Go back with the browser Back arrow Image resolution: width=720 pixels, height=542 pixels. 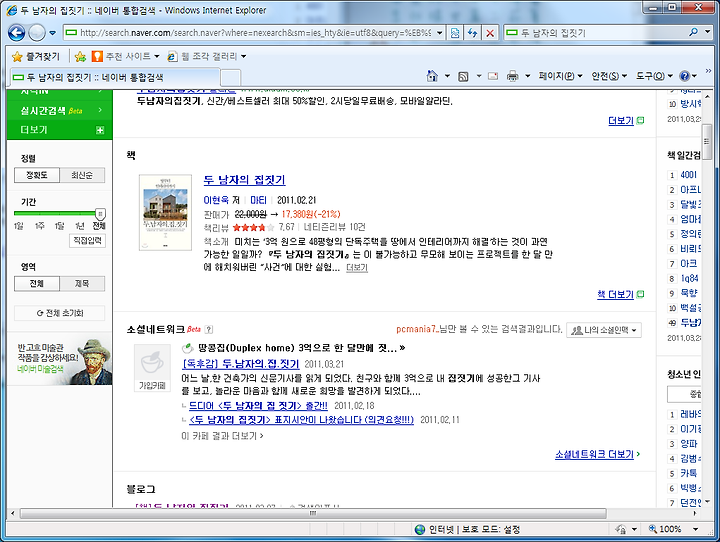coord(17,33)
